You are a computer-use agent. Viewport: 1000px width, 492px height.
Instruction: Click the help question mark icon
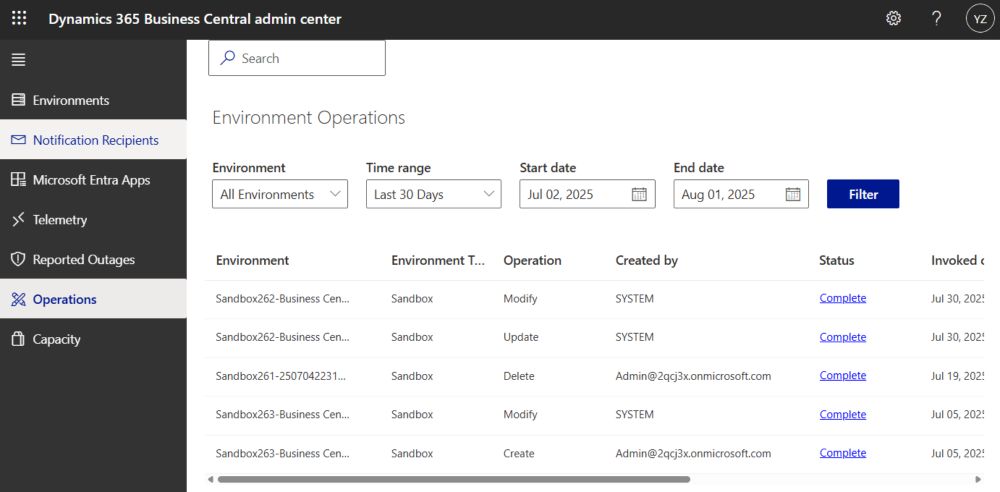[936, 19]
